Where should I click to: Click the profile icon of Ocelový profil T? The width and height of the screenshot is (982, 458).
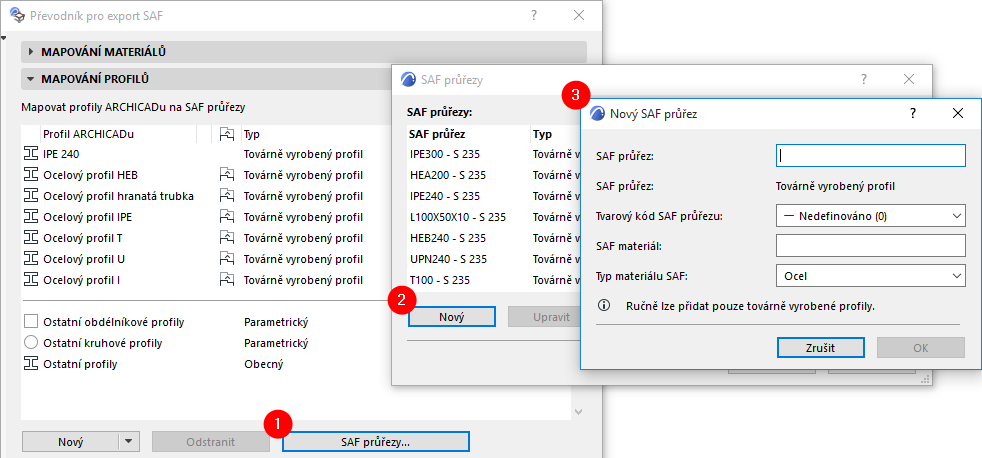(30, 238)
